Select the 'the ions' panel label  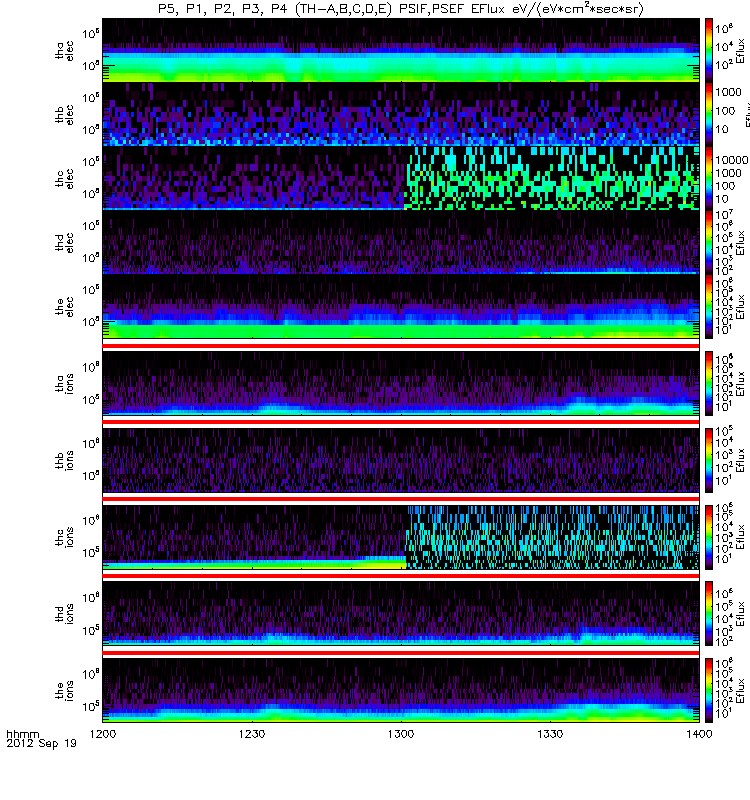pos(65,690)
